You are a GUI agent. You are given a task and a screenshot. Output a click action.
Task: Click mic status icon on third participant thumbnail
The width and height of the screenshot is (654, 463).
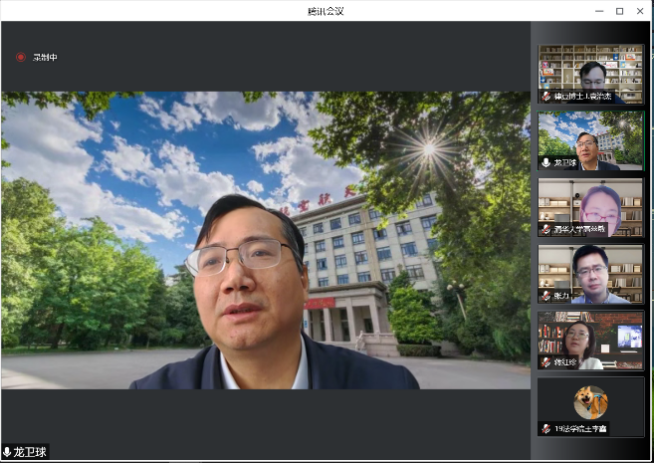click(x=546, y=229)
